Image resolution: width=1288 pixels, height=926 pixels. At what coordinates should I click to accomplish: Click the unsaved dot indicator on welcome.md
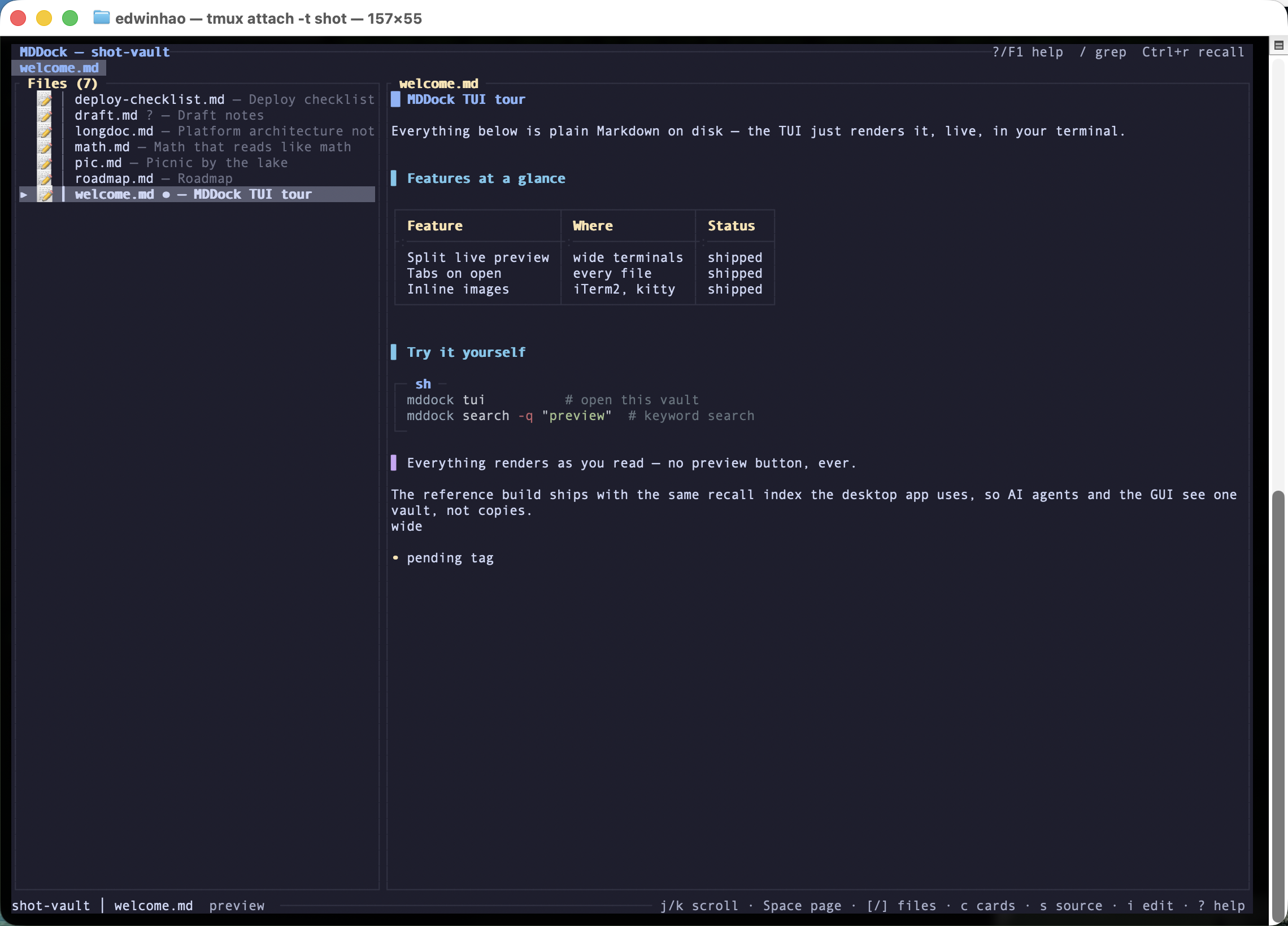click(x=166, y=195)
